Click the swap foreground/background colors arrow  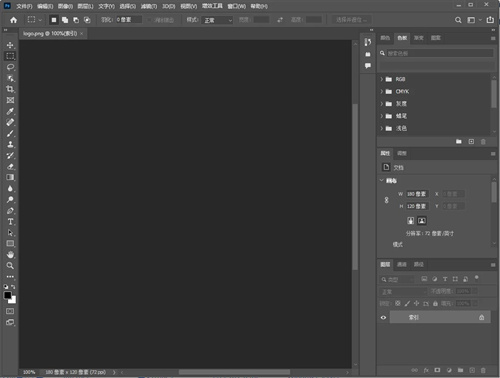tap(13, 287)
